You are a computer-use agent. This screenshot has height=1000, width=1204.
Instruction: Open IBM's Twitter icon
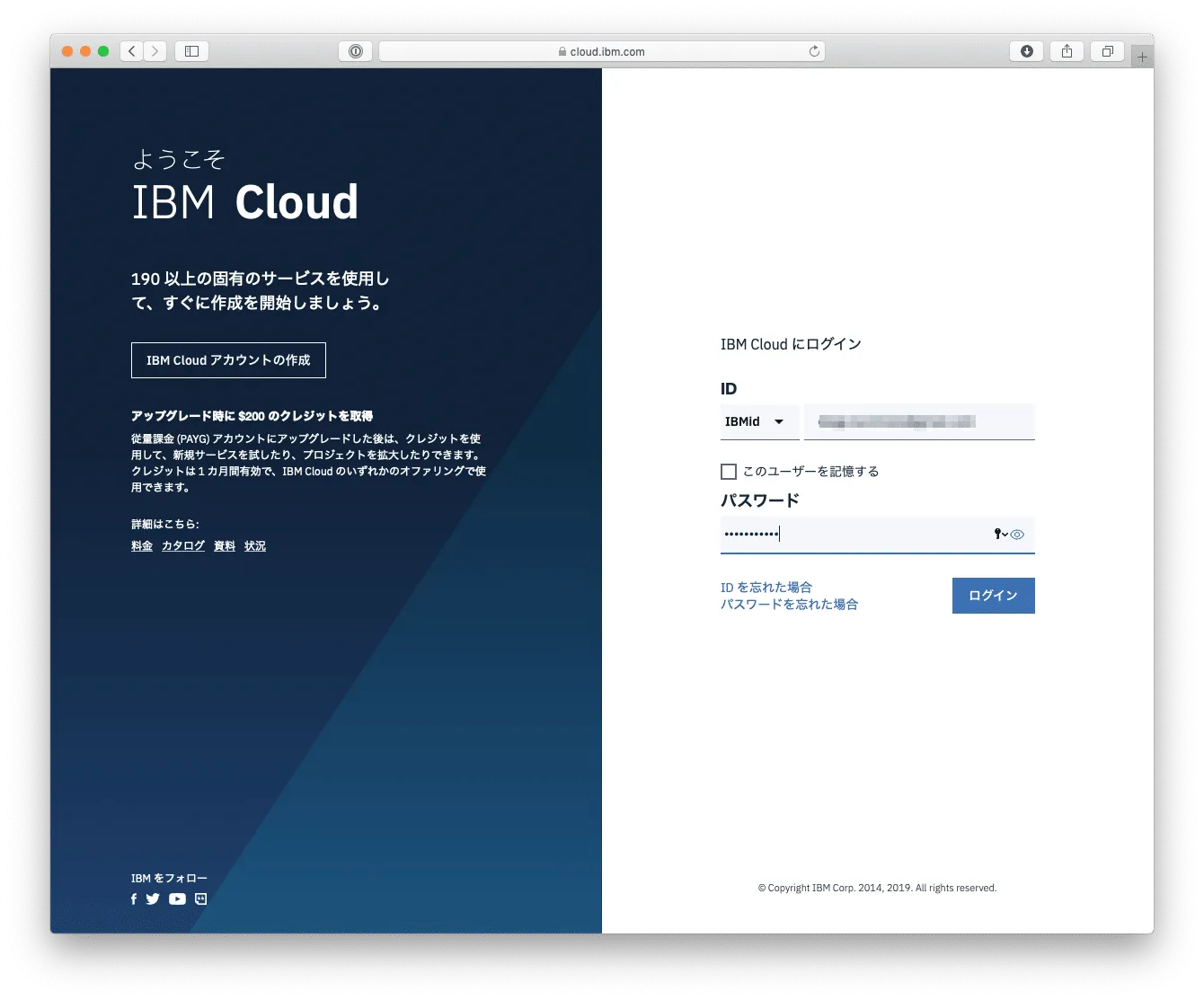153,898
